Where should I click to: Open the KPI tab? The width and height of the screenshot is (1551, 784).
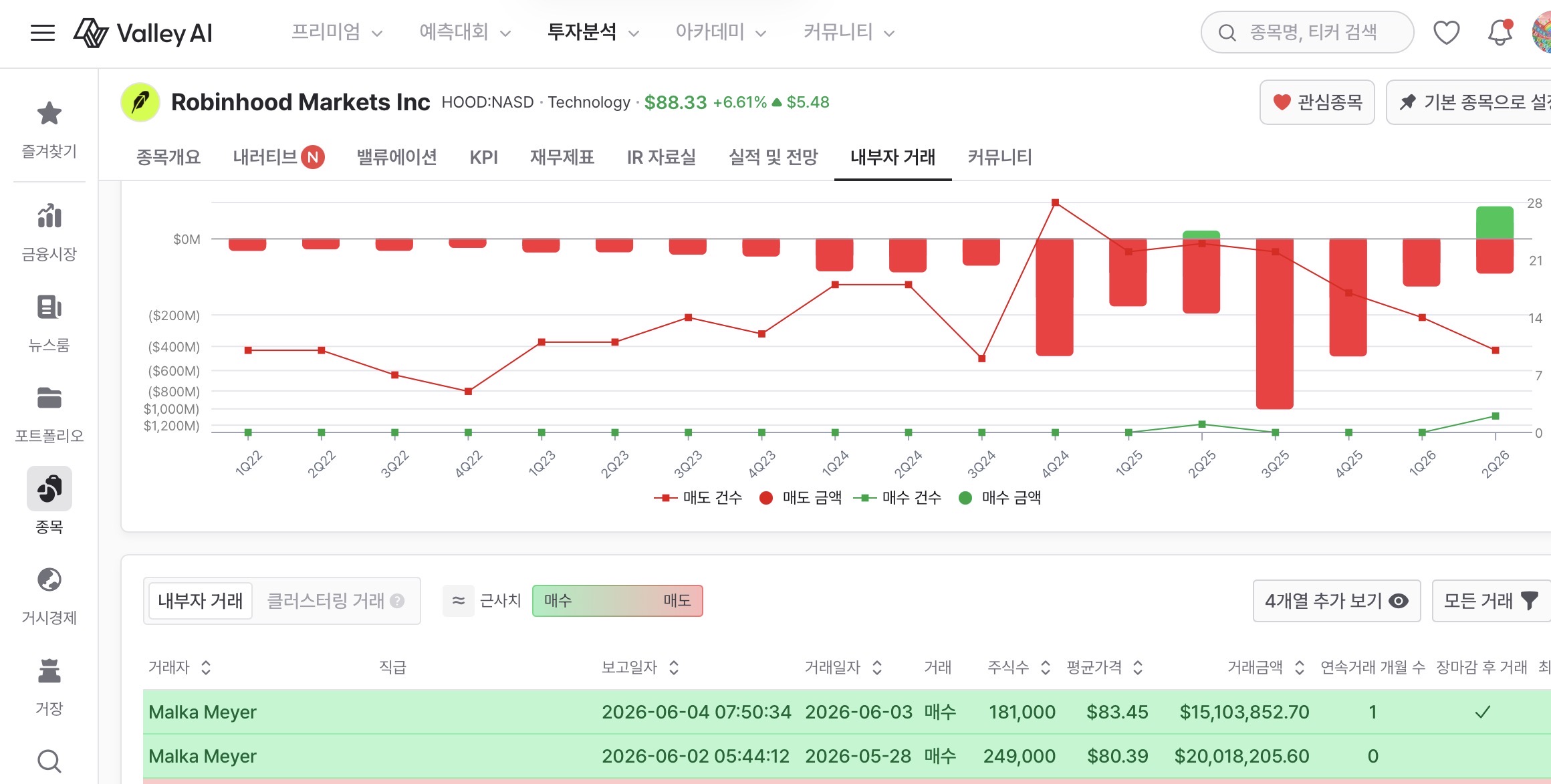pos(483,157)
